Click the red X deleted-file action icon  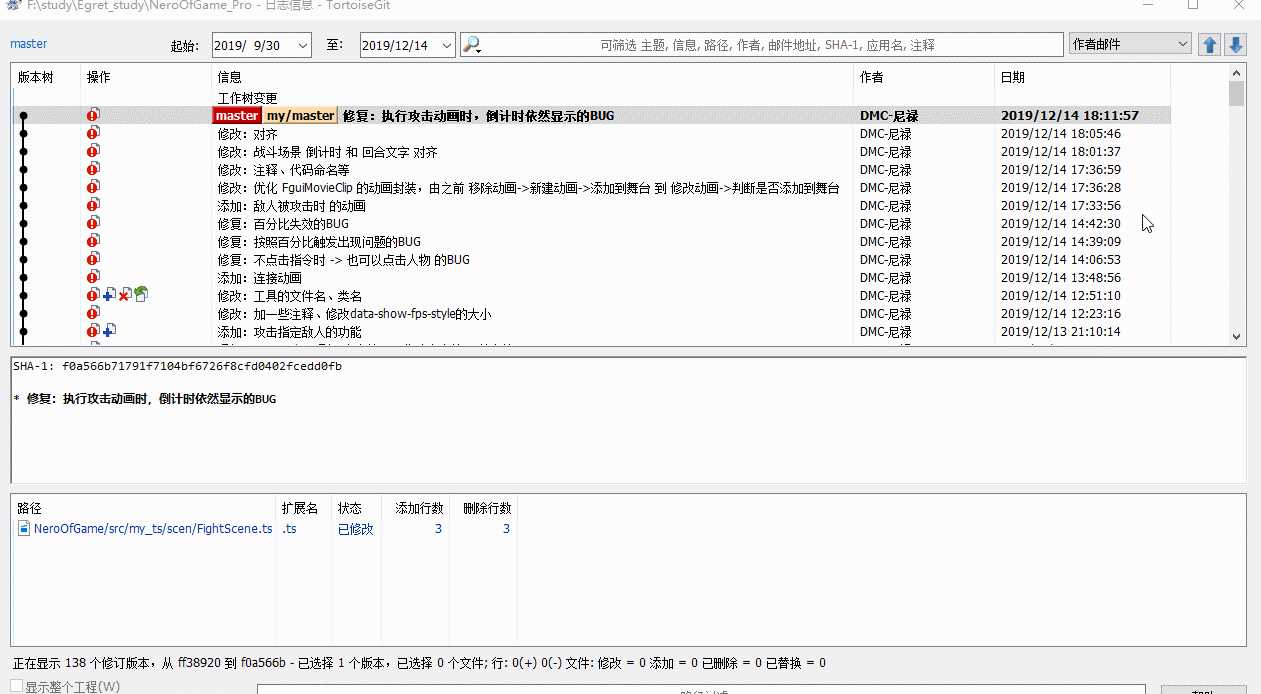coord(124,296)
